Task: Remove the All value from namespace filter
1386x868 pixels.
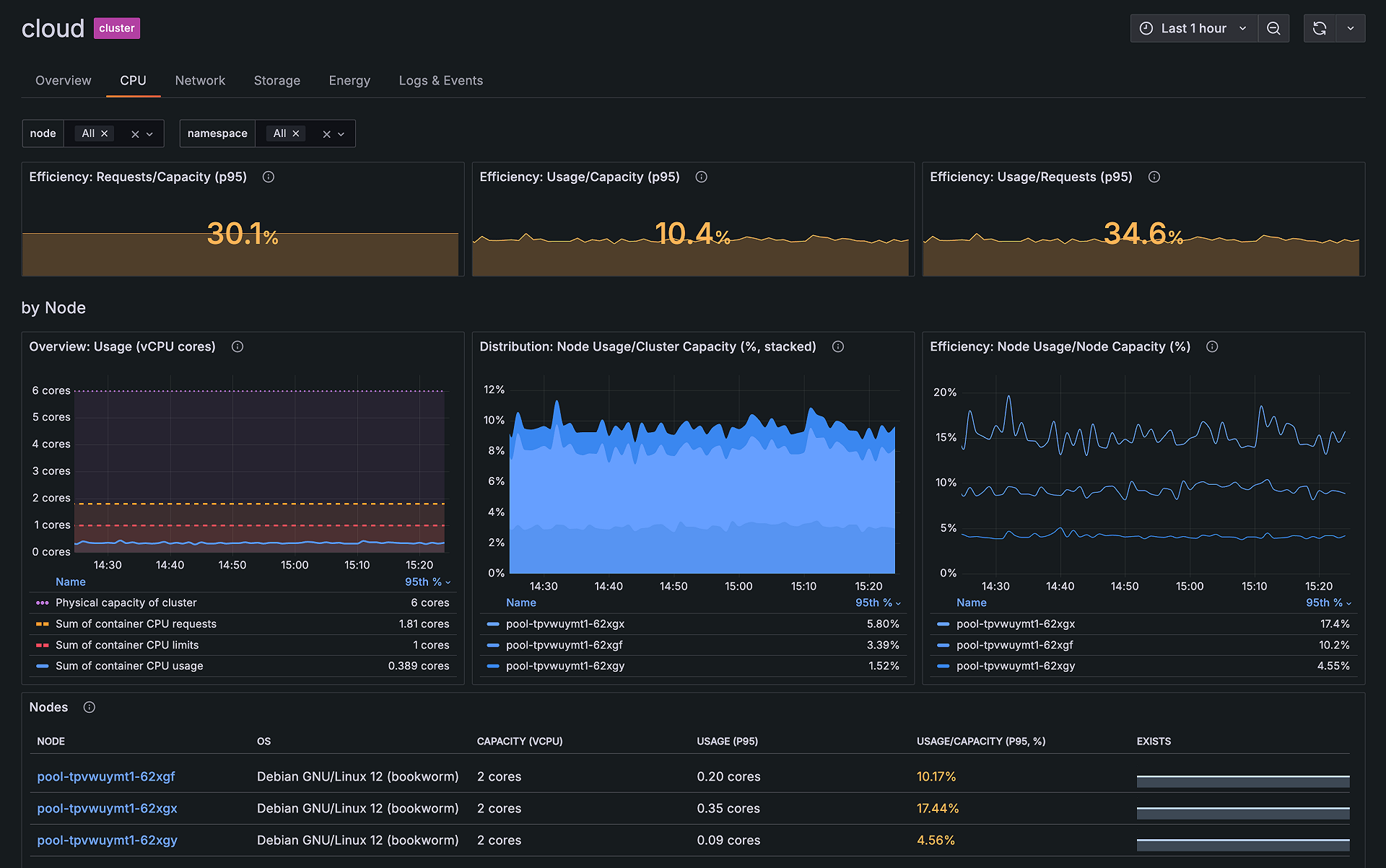Action: [296, 133]
